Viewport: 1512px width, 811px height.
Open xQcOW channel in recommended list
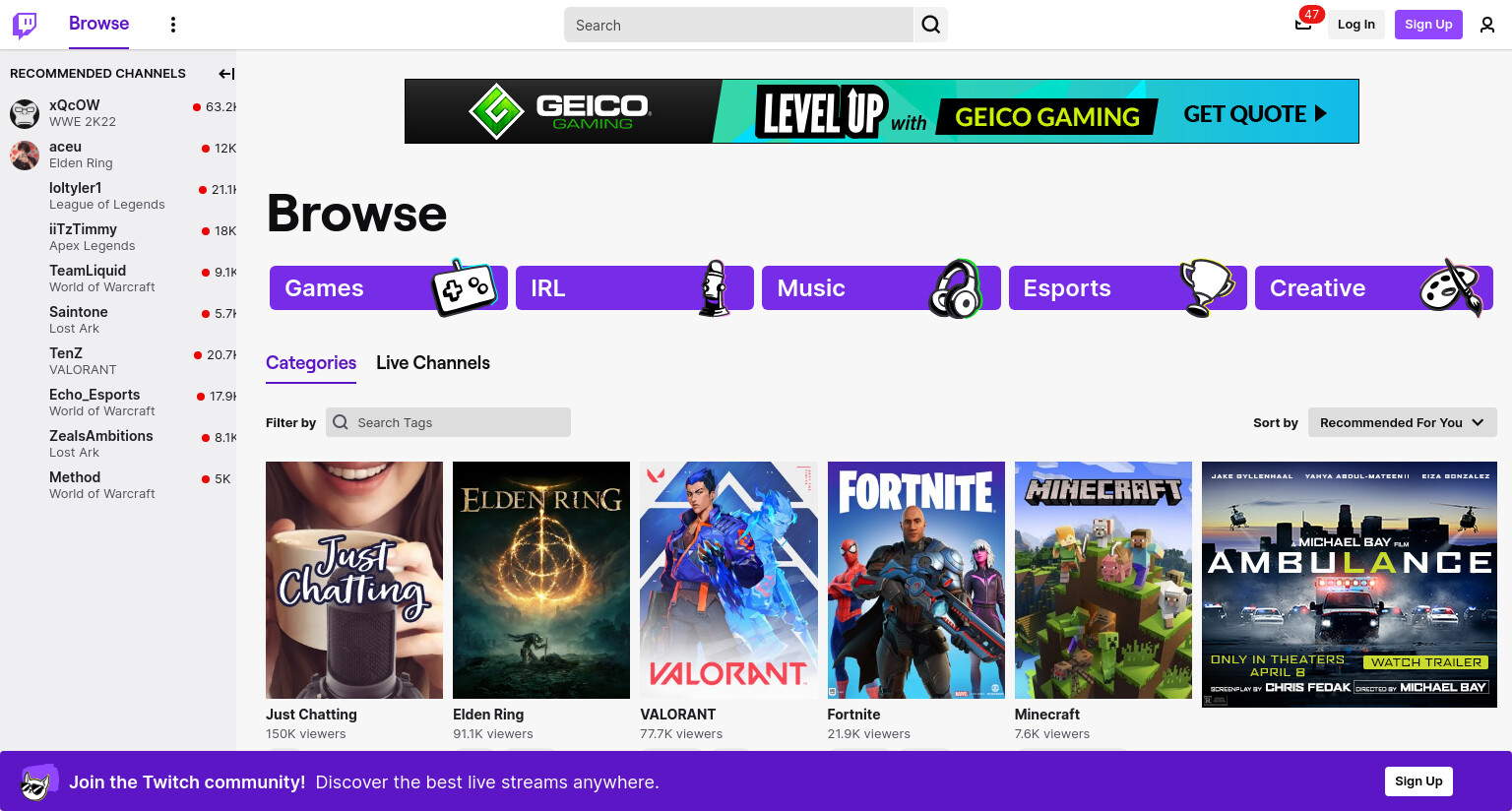click(118, 113)
